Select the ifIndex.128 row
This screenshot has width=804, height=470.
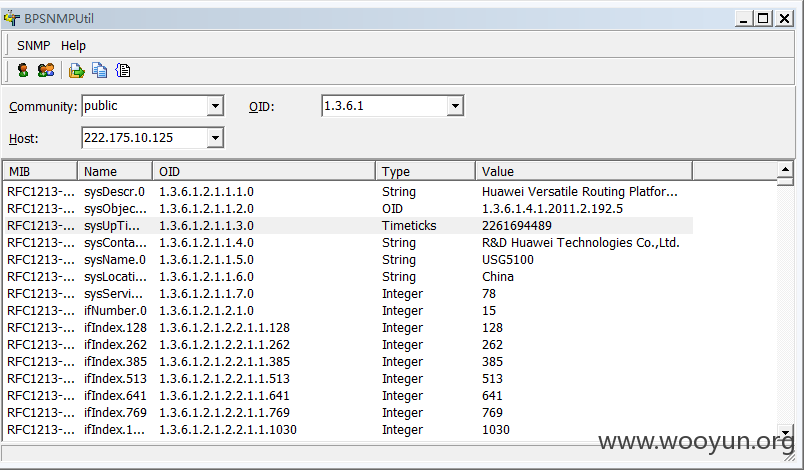[349, 328]
